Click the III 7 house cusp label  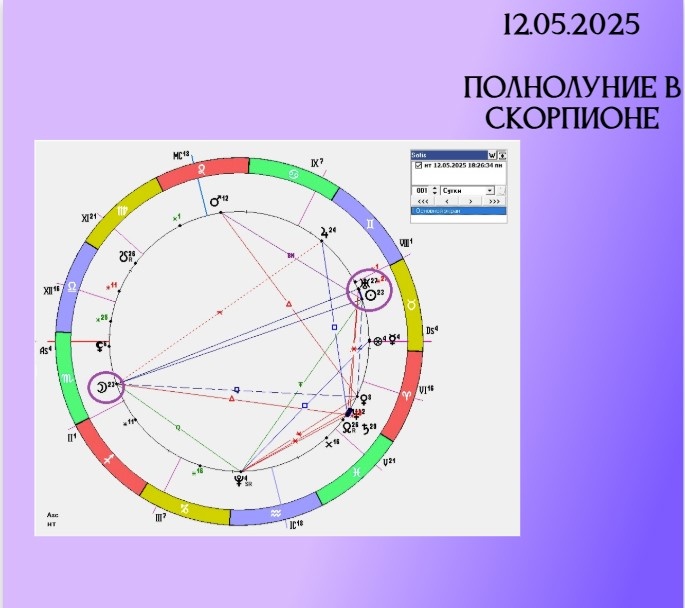[160, 518]
